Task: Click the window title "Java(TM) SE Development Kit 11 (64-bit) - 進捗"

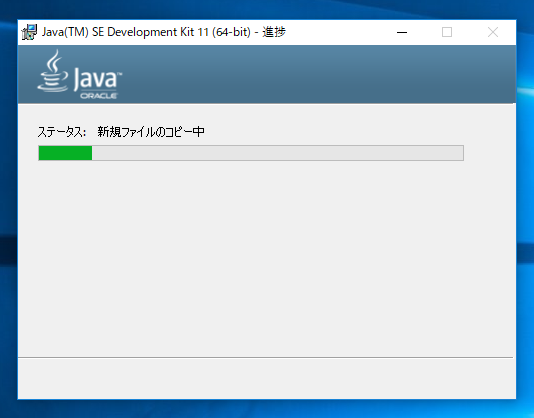Action: (x=164, y=32)
